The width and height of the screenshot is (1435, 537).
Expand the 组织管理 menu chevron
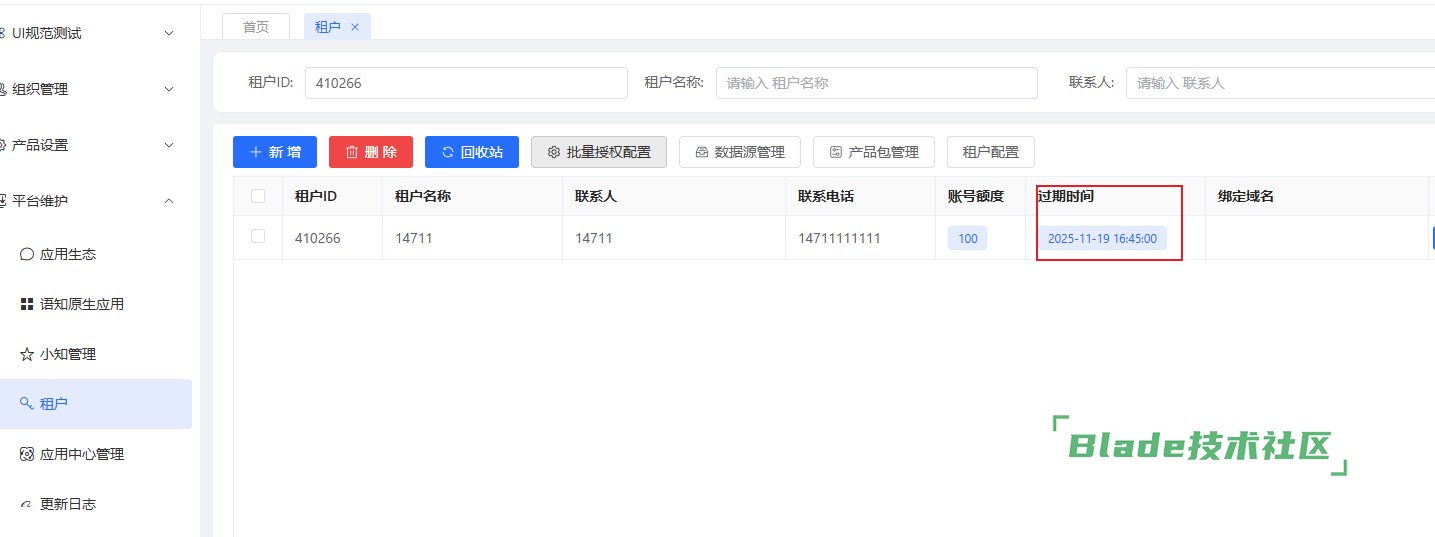pos(169,89)
